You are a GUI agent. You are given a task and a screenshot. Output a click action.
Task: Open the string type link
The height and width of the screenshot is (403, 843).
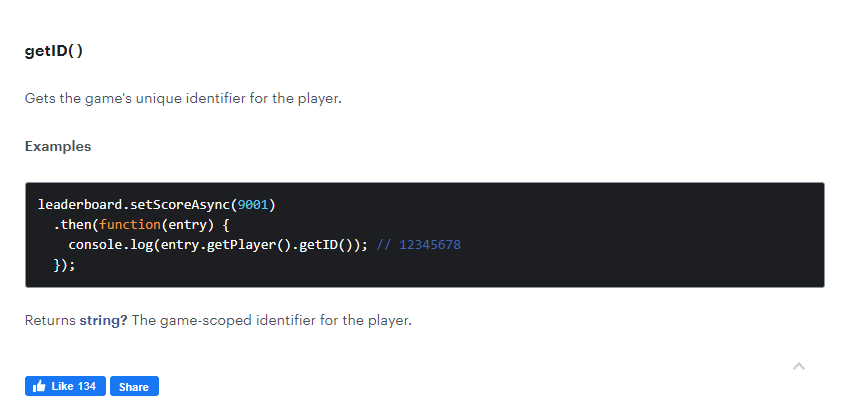[x=103, y=321]
